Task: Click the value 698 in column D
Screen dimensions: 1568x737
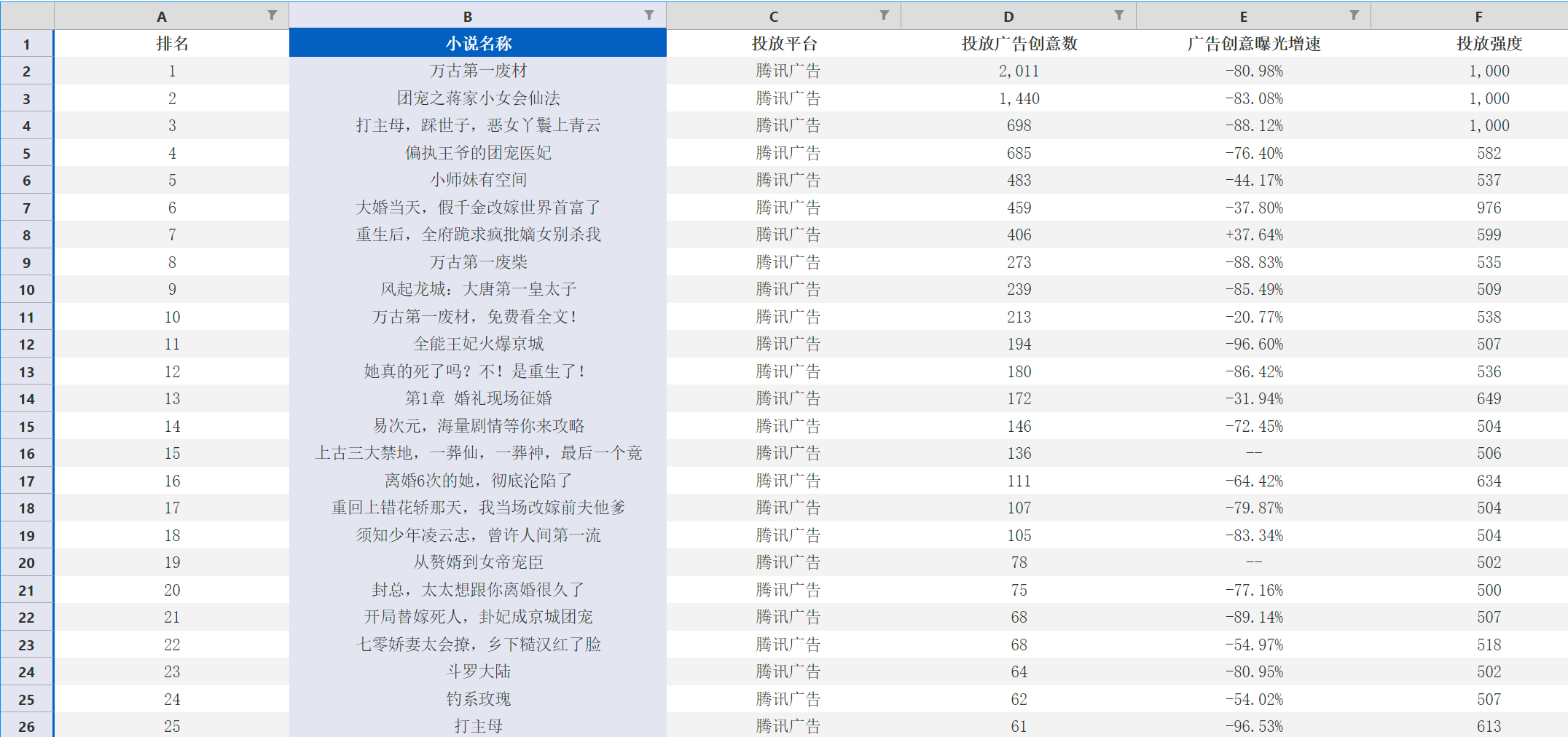Action: click(1019, 125)
